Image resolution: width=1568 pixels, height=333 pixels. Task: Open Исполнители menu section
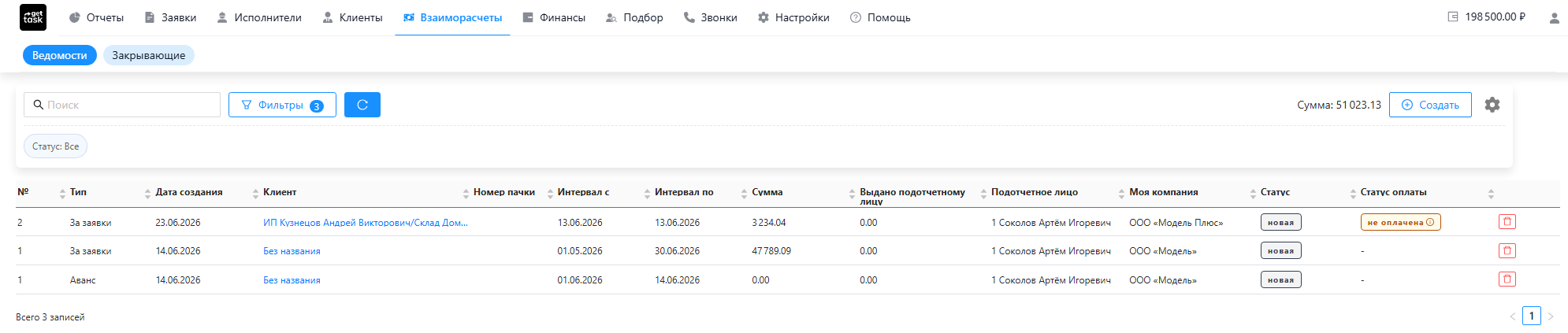(x=259, y=17)
